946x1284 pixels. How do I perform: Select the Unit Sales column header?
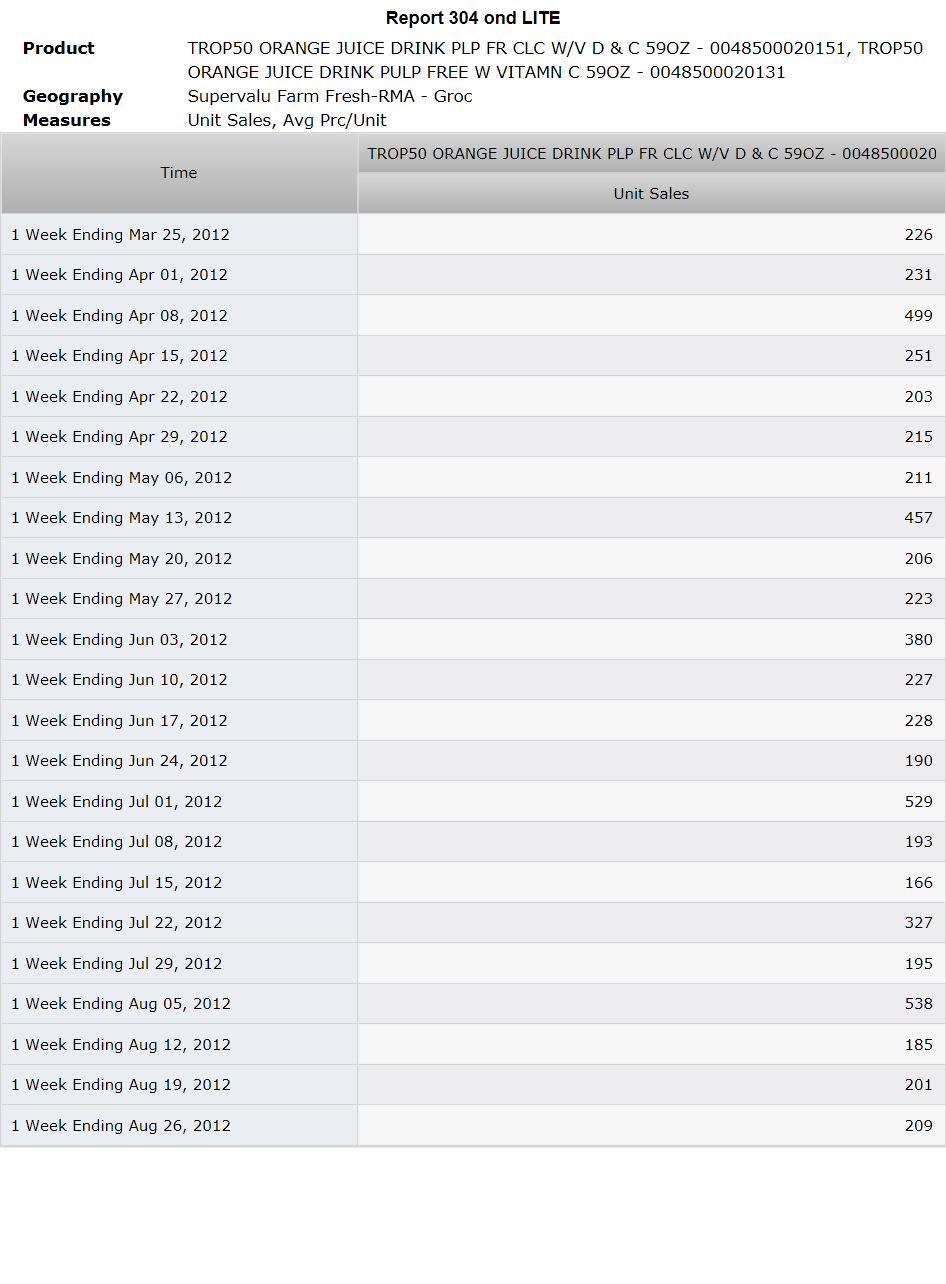click(651, 194)
